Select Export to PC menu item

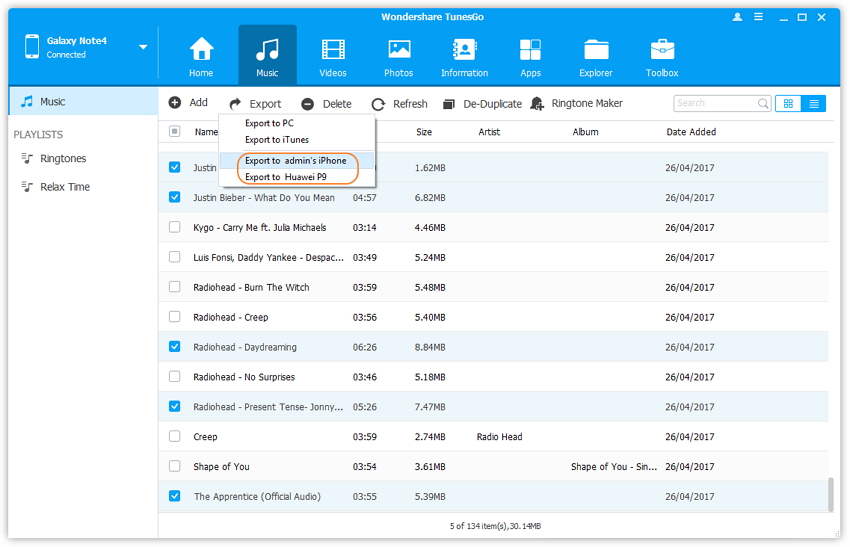(x=269, y=123)
